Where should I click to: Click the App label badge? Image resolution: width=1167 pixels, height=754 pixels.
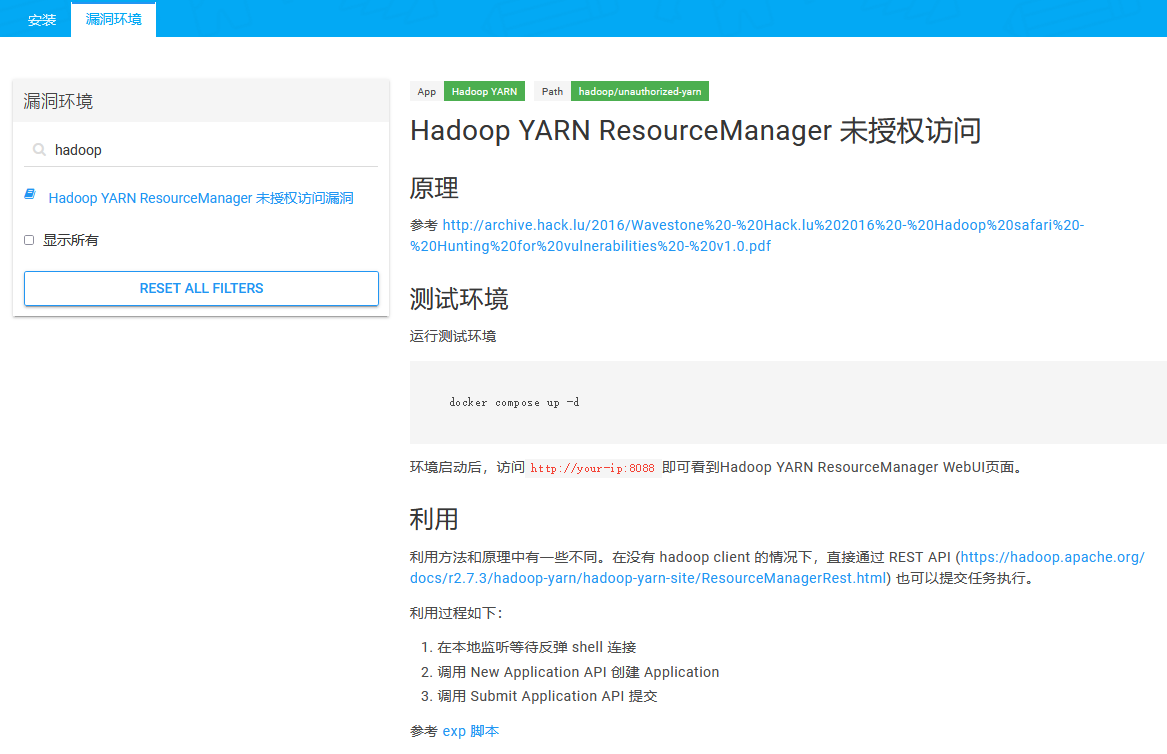(x=426, y=91)
